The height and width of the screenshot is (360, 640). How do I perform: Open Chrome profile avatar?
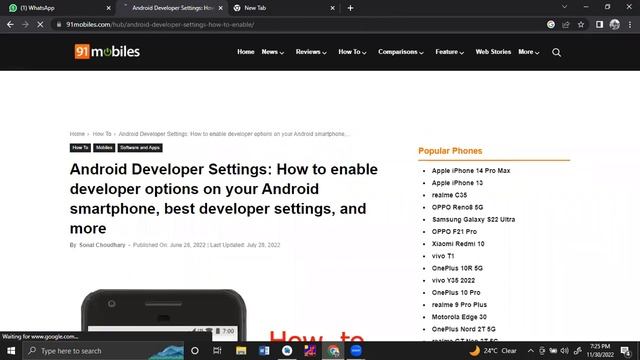[x=615, y=24]
